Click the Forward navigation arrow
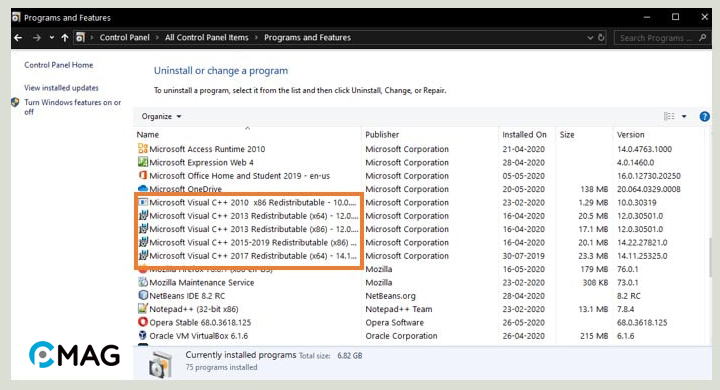The image size is (720, 390). (x=37, y=38)
